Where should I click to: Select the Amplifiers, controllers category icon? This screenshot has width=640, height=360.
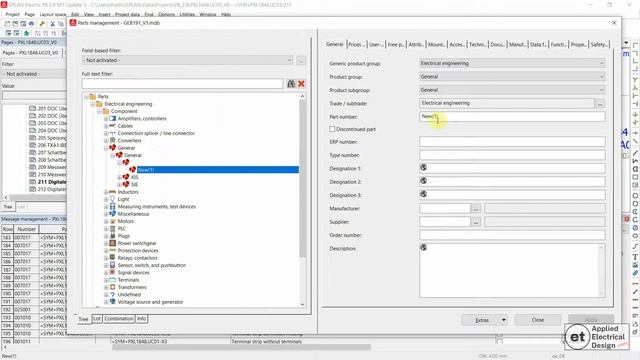tap(113, 118)
